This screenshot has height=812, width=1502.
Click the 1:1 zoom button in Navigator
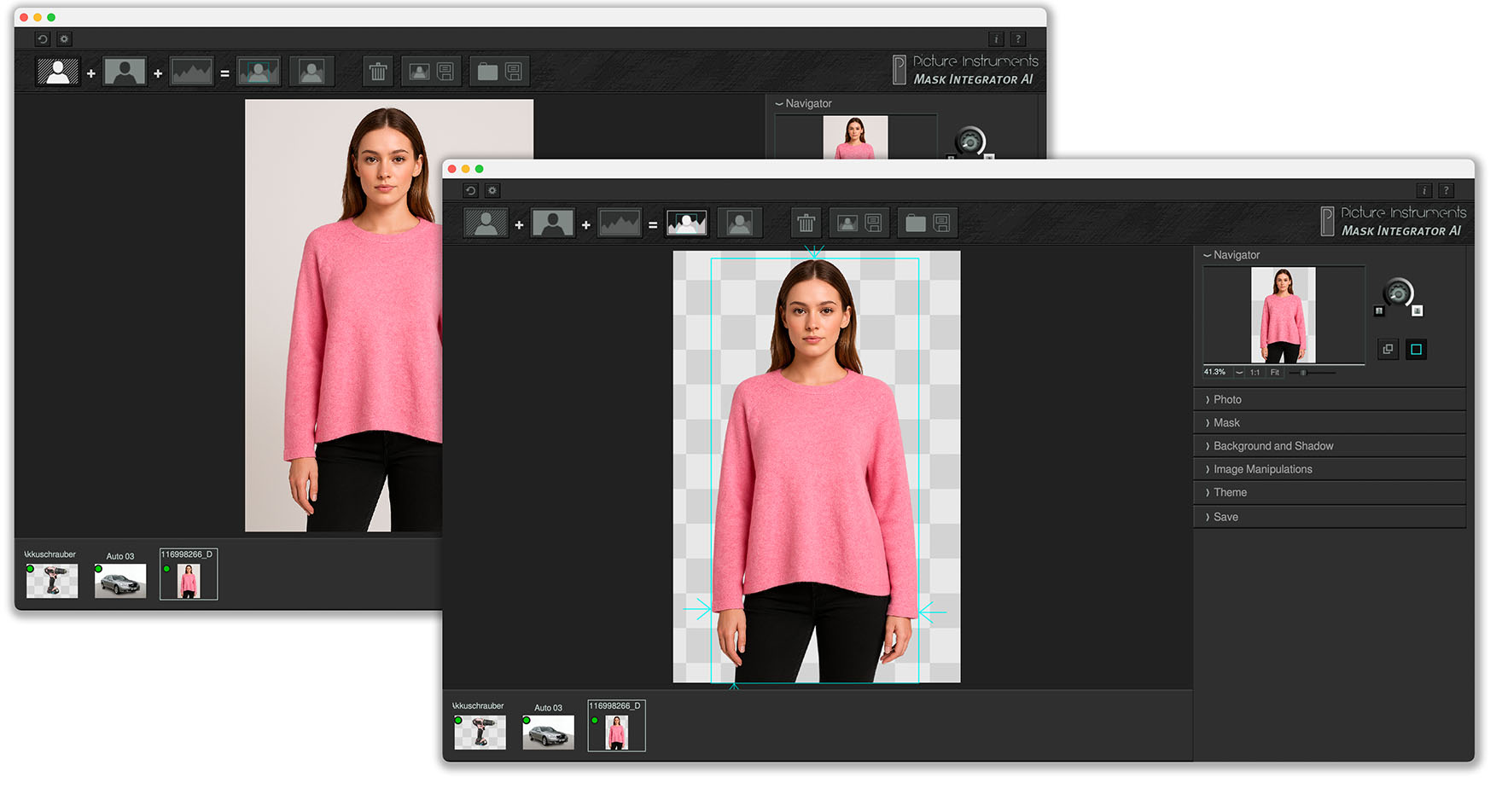[x=1255, y=373]
